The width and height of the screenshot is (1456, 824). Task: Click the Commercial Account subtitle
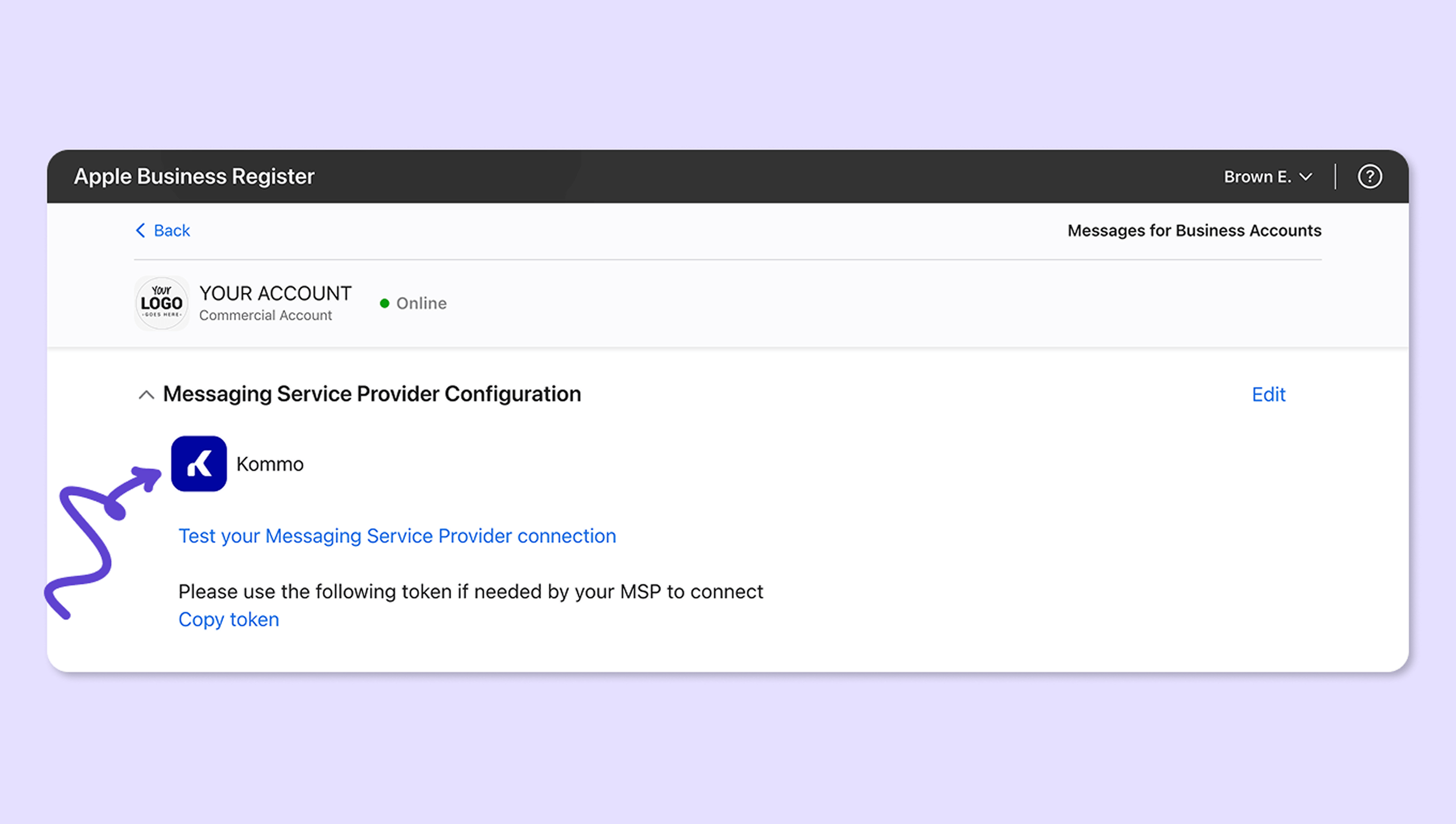(266, 315)
